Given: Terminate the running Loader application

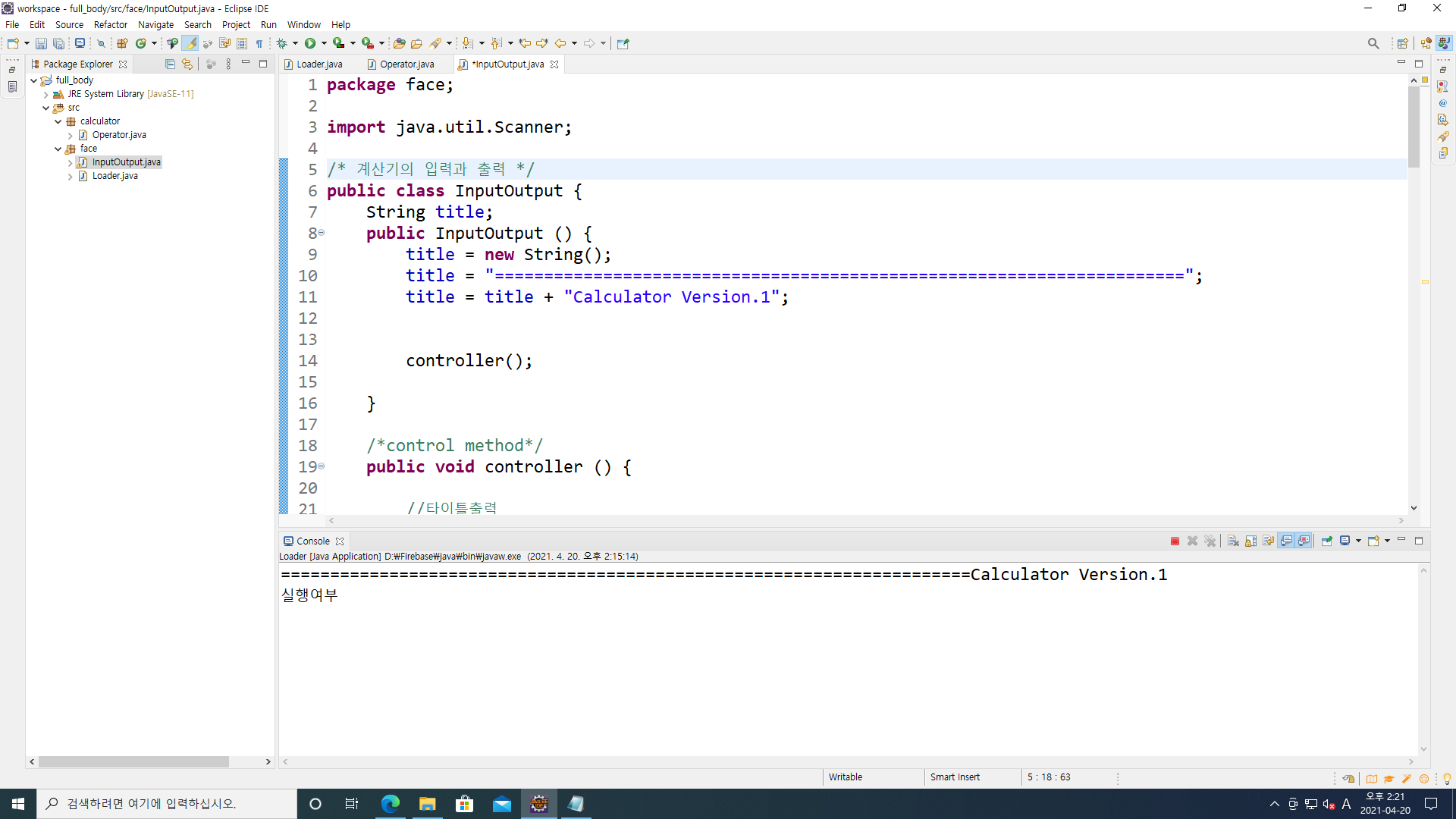Looking at the screenshot, I should (1175, 541).
